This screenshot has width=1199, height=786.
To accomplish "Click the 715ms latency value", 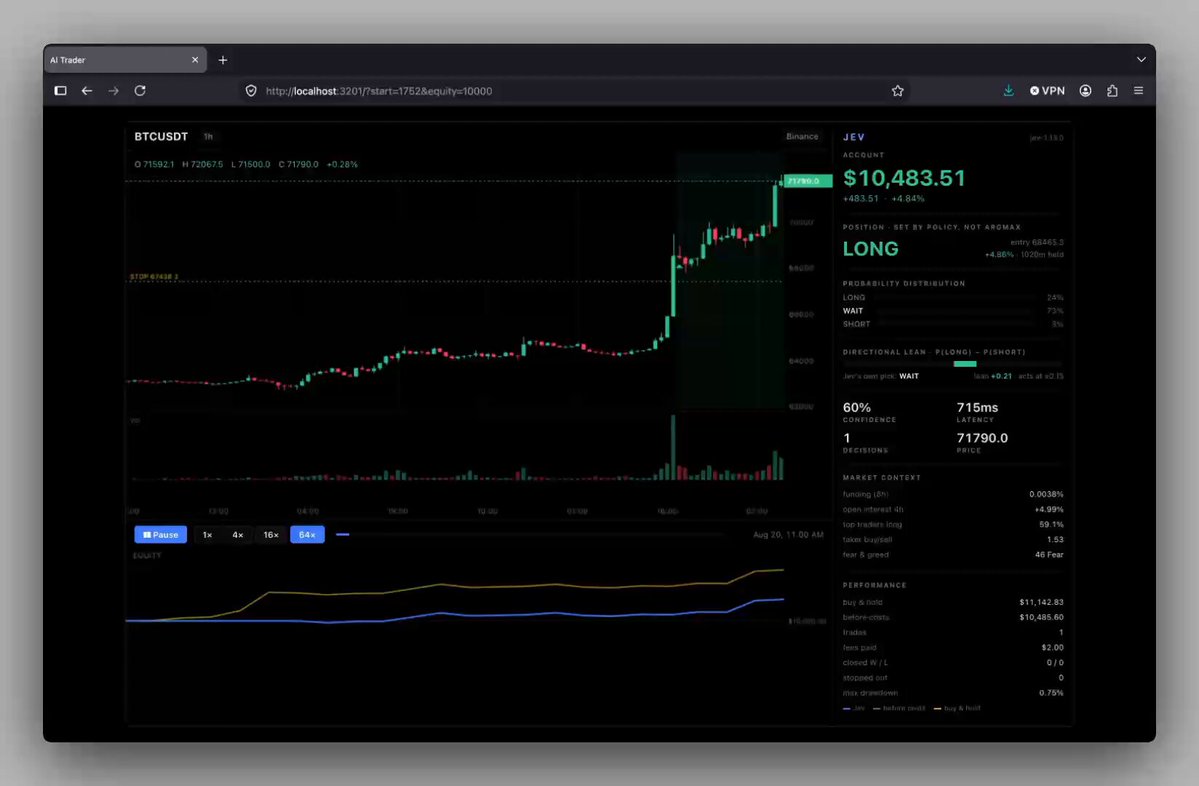I will (977, 408).
